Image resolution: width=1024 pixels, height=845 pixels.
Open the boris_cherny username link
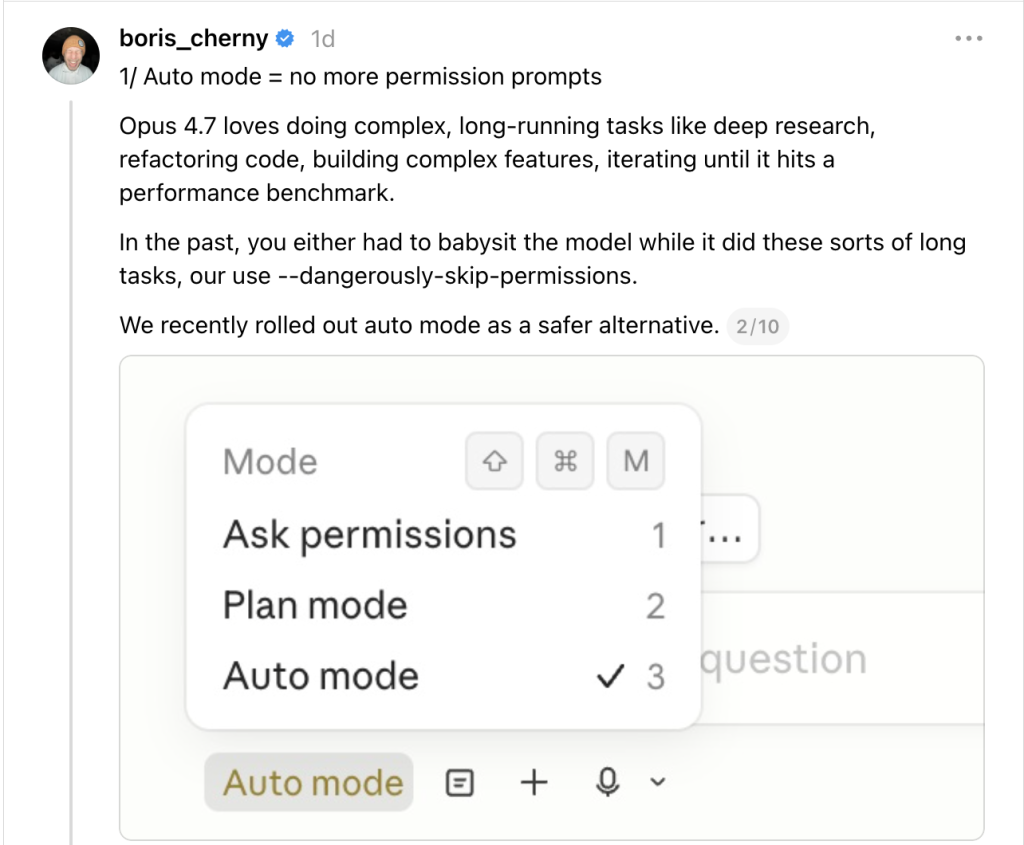(193, 39)
